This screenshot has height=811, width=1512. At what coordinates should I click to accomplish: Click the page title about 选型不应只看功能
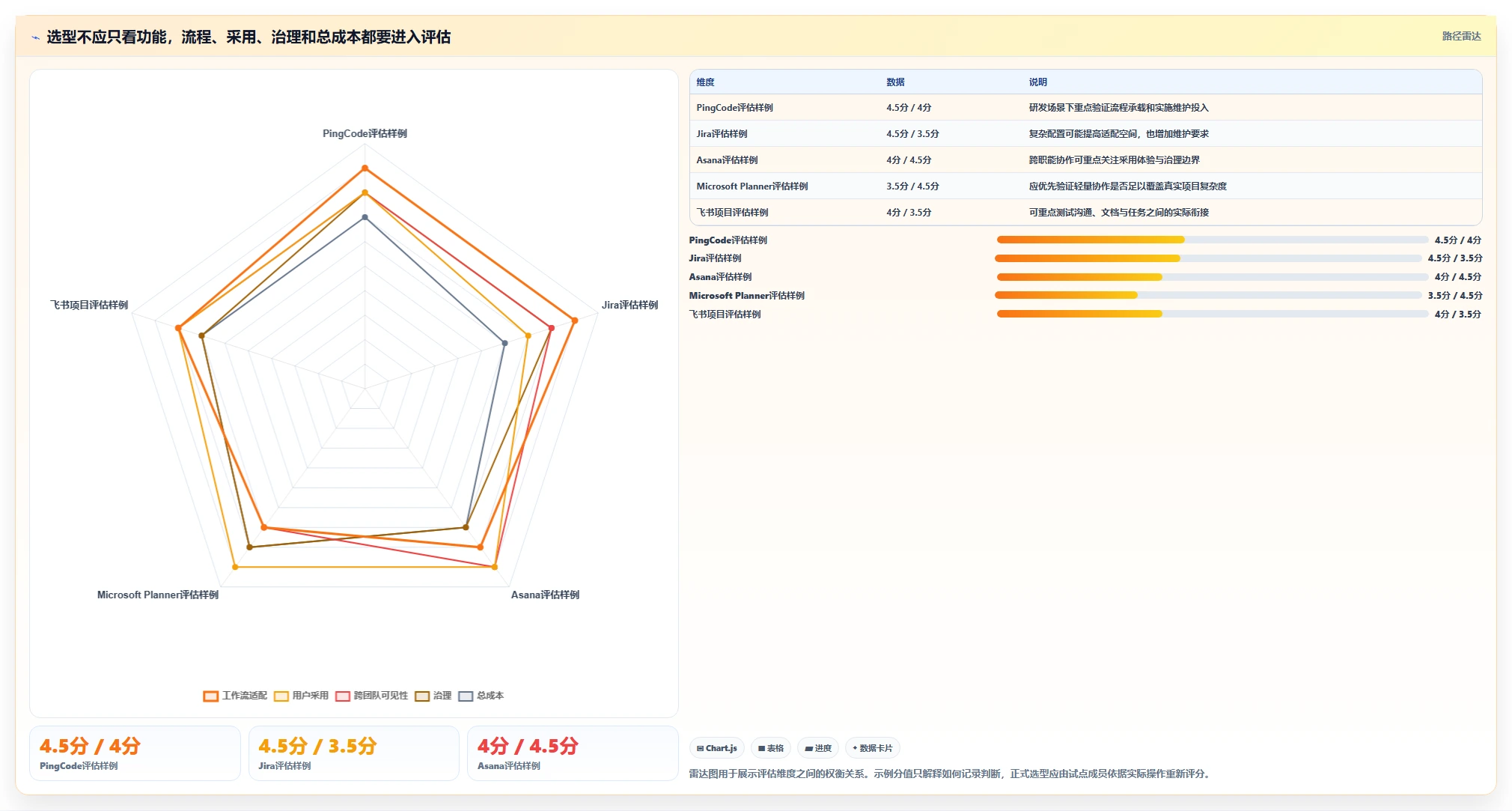[249, 37]
